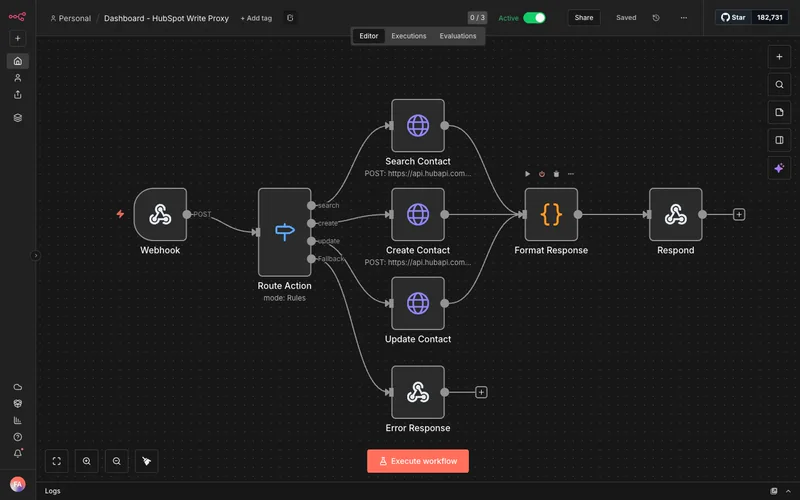
Task: Toggle the side panel layout button
Action: [779, 140]
